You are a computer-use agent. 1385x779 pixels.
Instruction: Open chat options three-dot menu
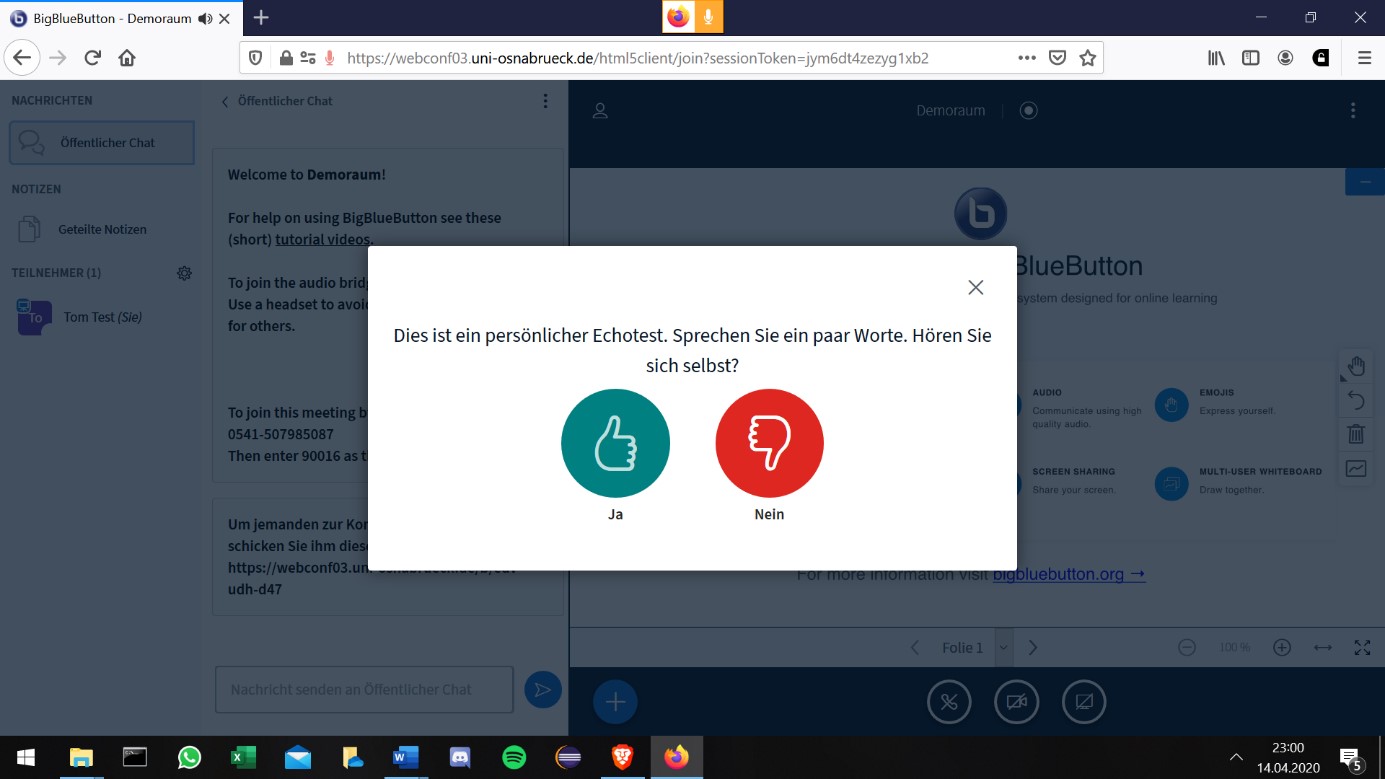[545, 101]
